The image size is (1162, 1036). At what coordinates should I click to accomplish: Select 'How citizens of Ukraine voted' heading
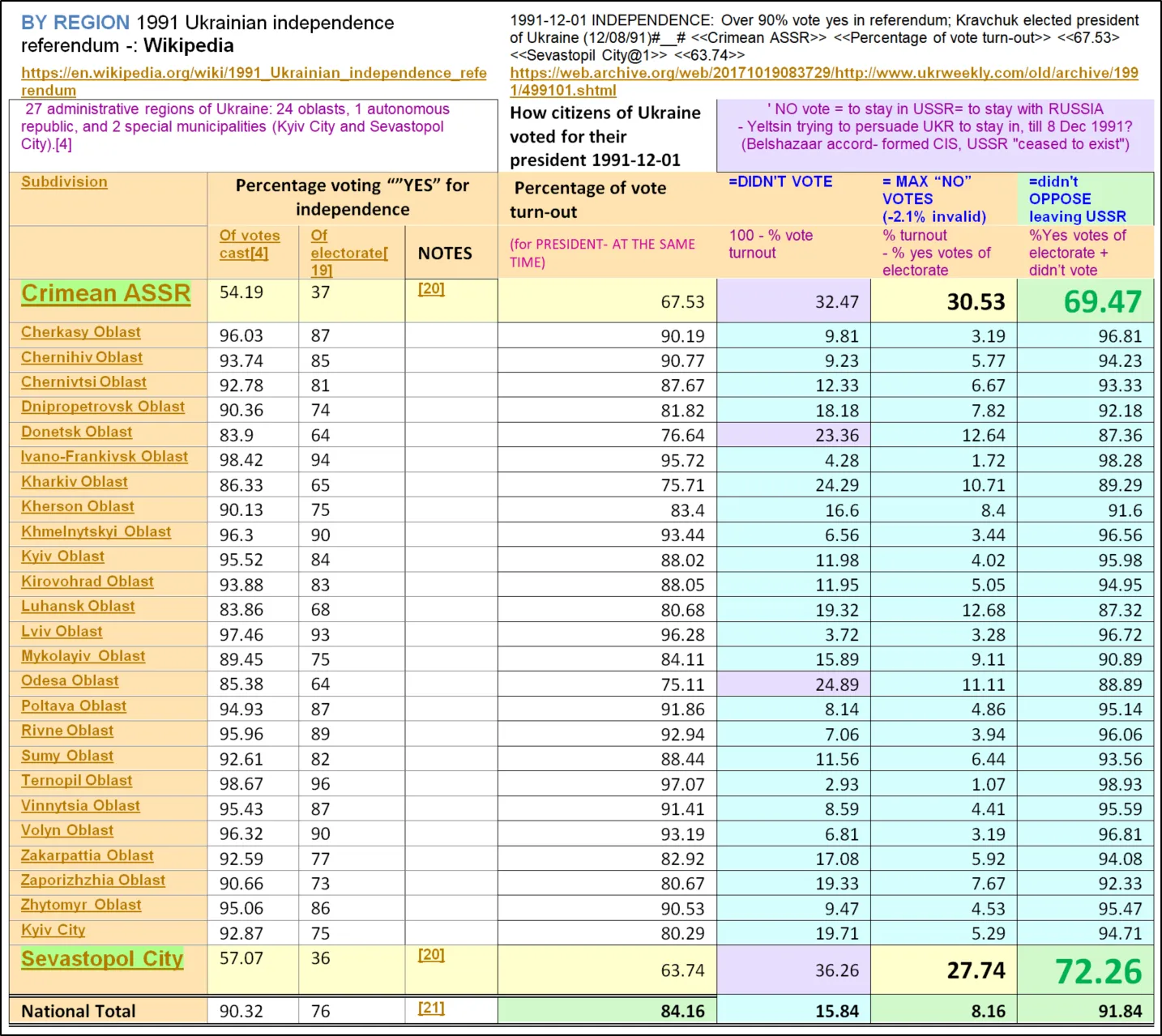pos(605,136)
